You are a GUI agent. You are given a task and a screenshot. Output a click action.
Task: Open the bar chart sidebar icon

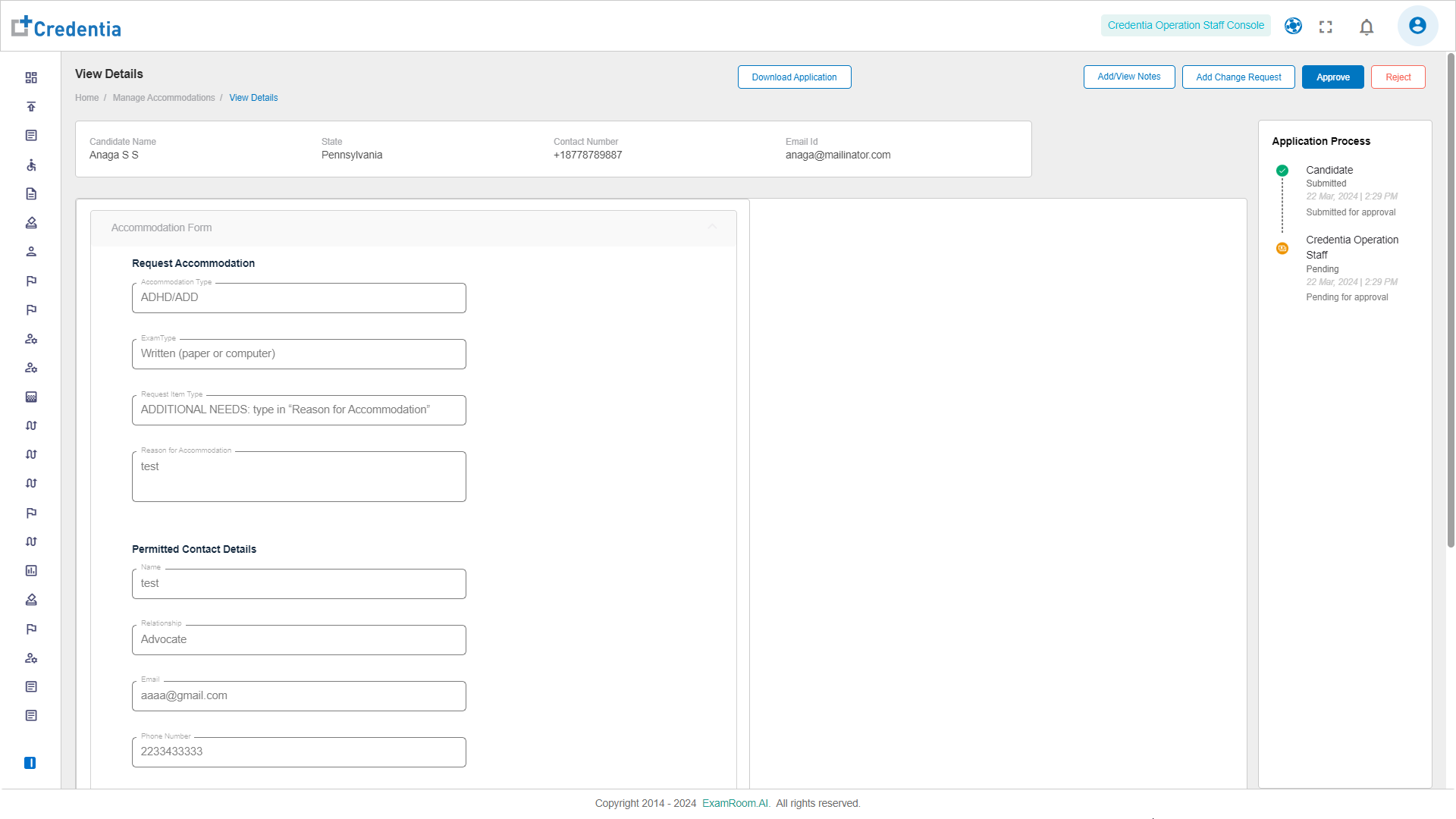(31, 571)
